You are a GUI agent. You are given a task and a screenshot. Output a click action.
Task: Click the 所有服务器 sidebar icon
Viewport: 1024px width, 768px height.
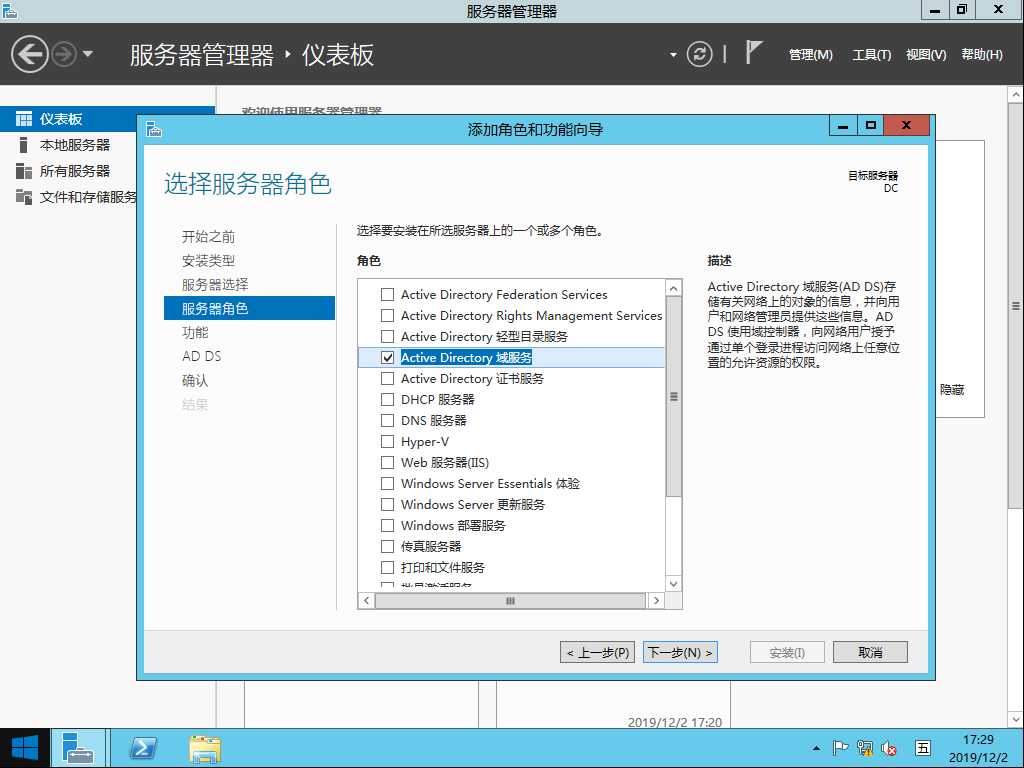click(24, 171)
